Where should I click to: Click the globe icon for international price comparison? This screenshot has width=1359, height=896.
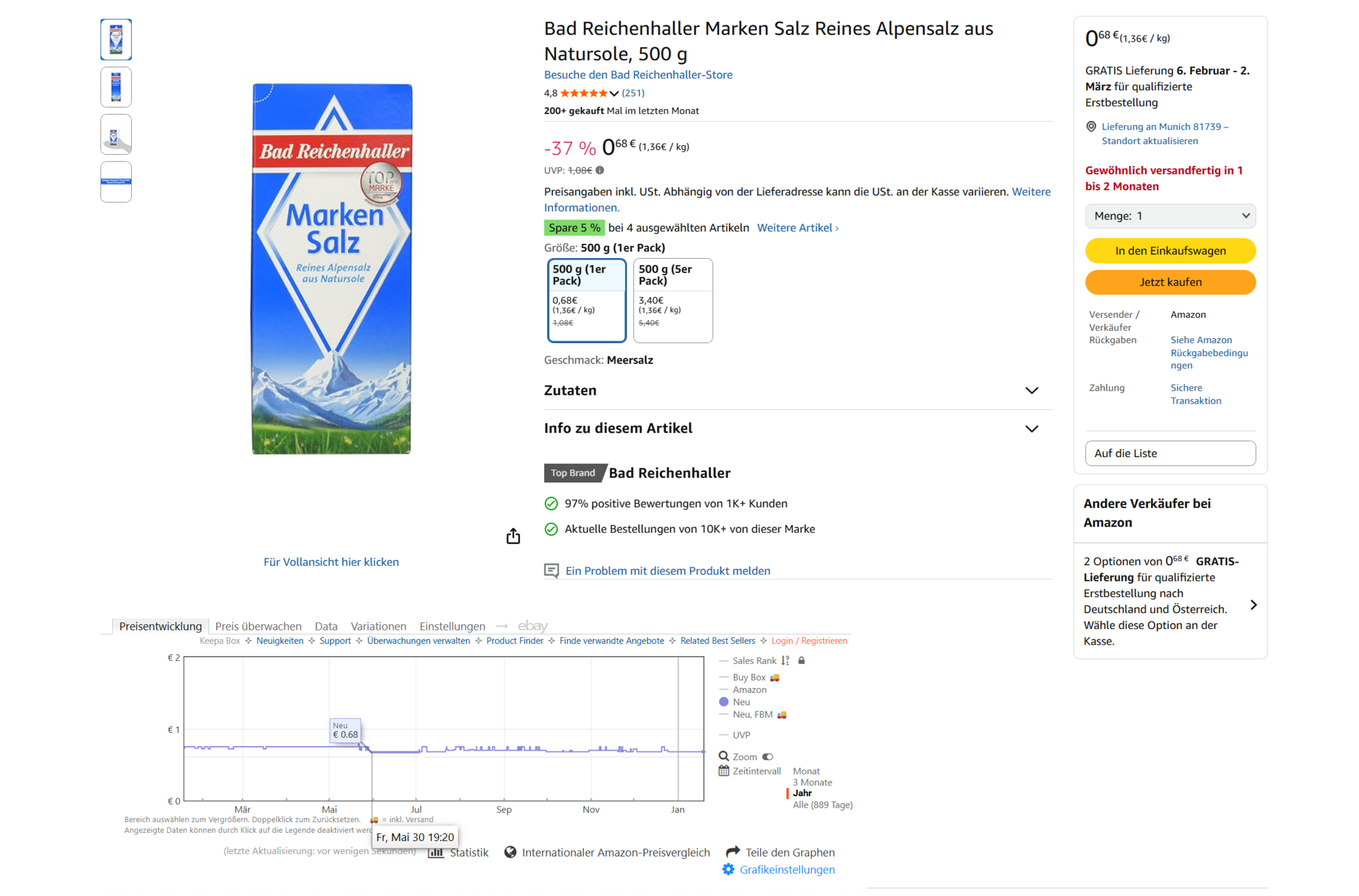coord(510,852)
